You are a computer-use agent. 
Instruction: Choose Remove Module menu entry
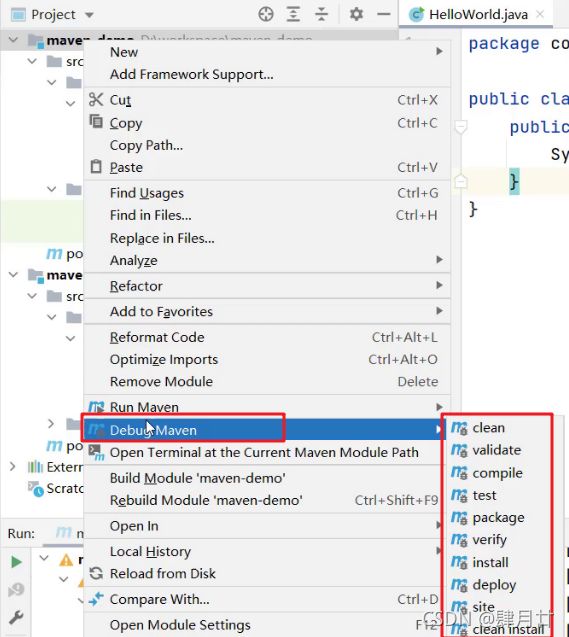pyautogui.click(x=267, y=381)
